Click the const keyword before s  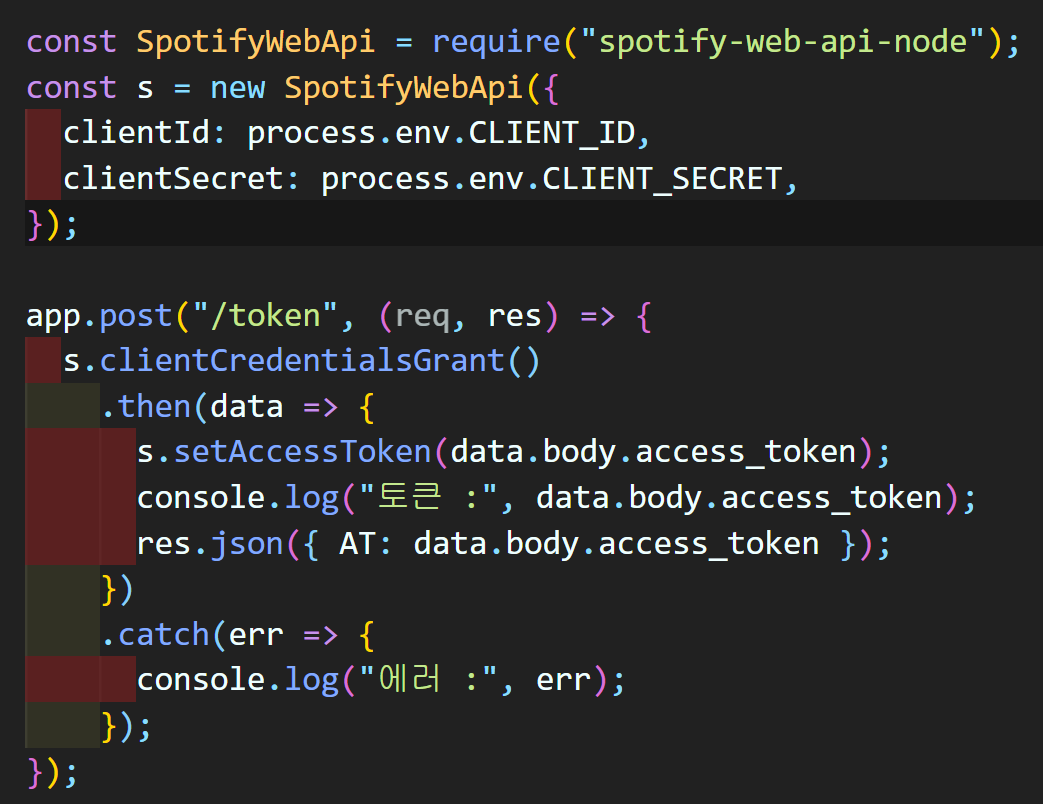point(71,88)
